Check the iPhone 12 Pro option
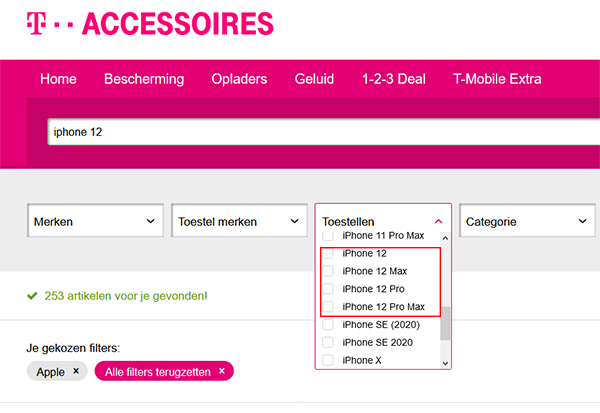Viewport: 600px width, 413px height. click(x=328, y=289)
